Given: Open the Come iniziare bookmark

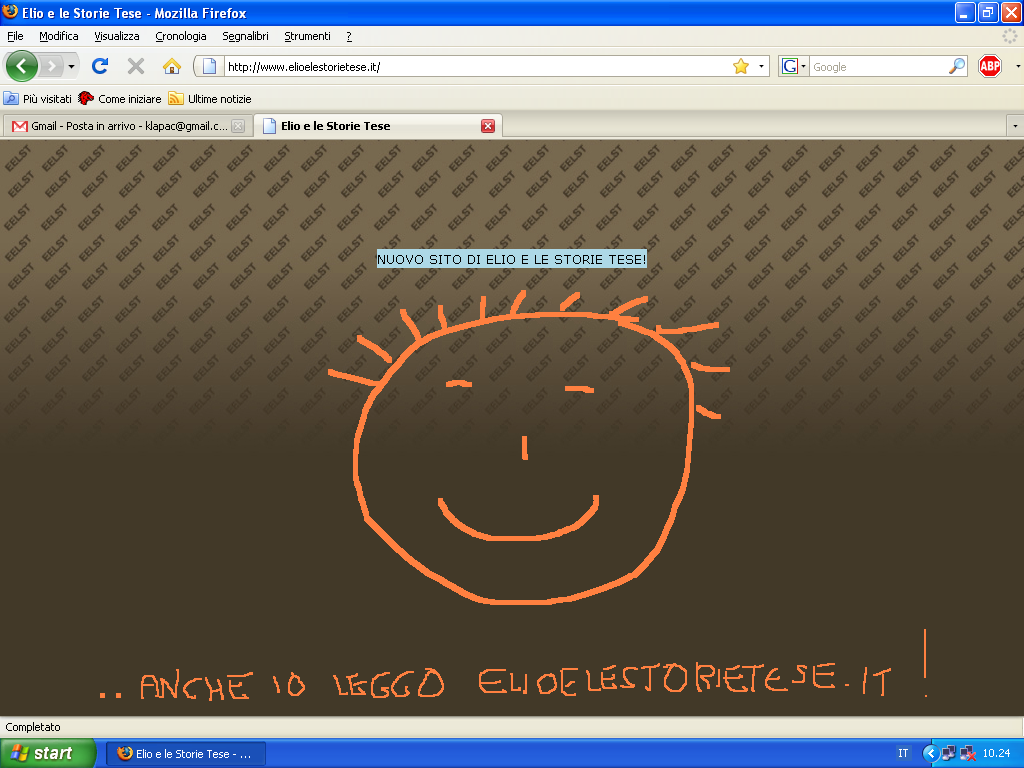Looking at the screenshot, I should [x=120, y=99].
